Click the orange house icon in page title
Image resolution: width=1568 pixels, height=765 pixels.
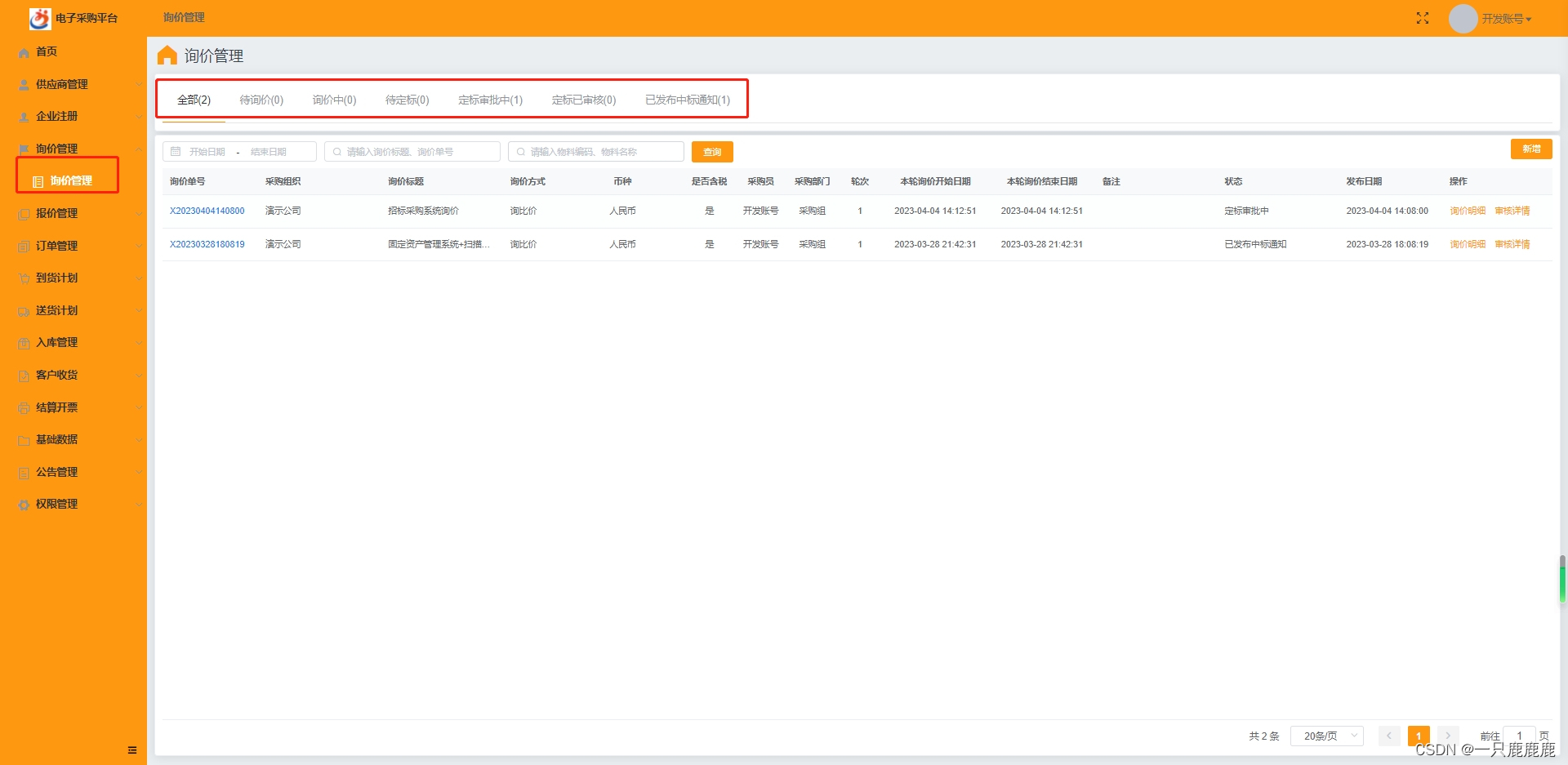pyautogui.click(x=167, y=56)
